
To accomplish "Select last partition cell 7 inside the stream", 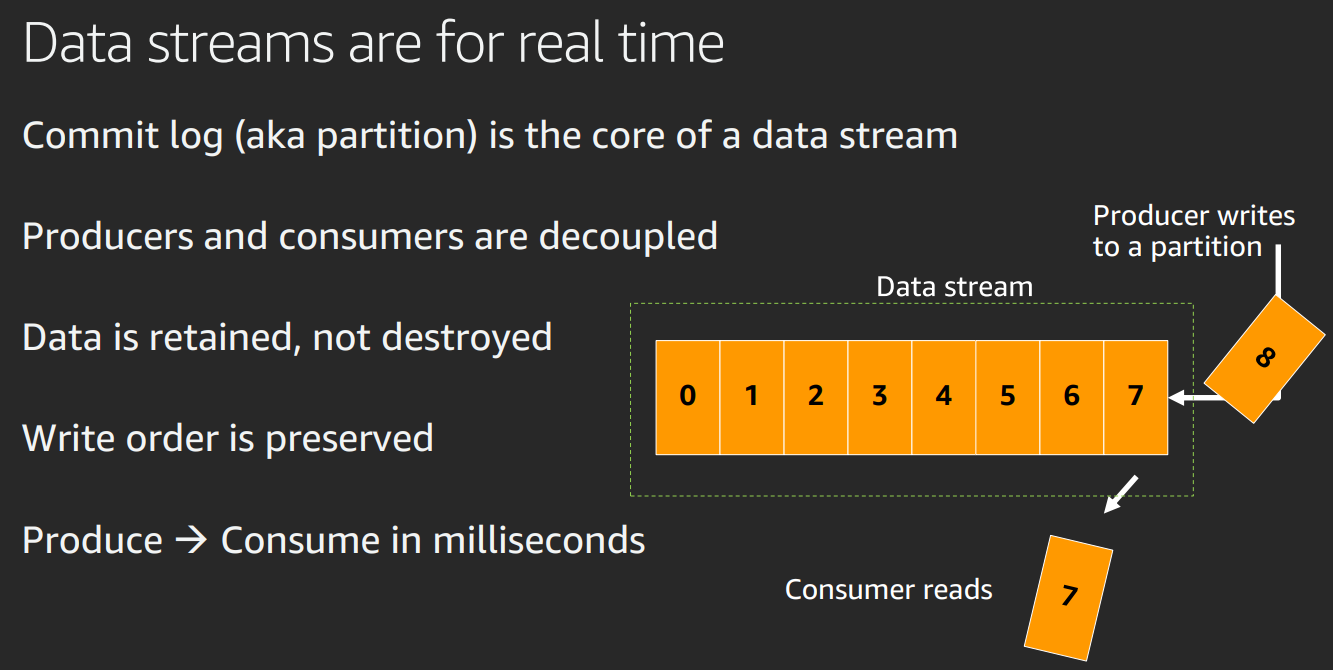I will click(x=1135, y=397).
